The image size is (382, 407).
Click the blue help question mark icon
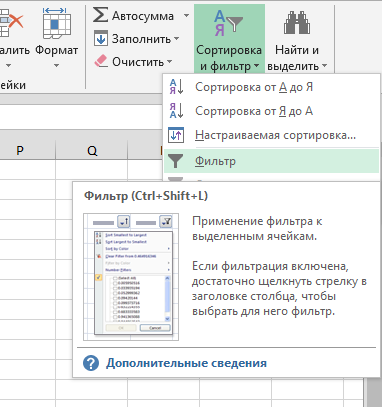click(91, 363)
